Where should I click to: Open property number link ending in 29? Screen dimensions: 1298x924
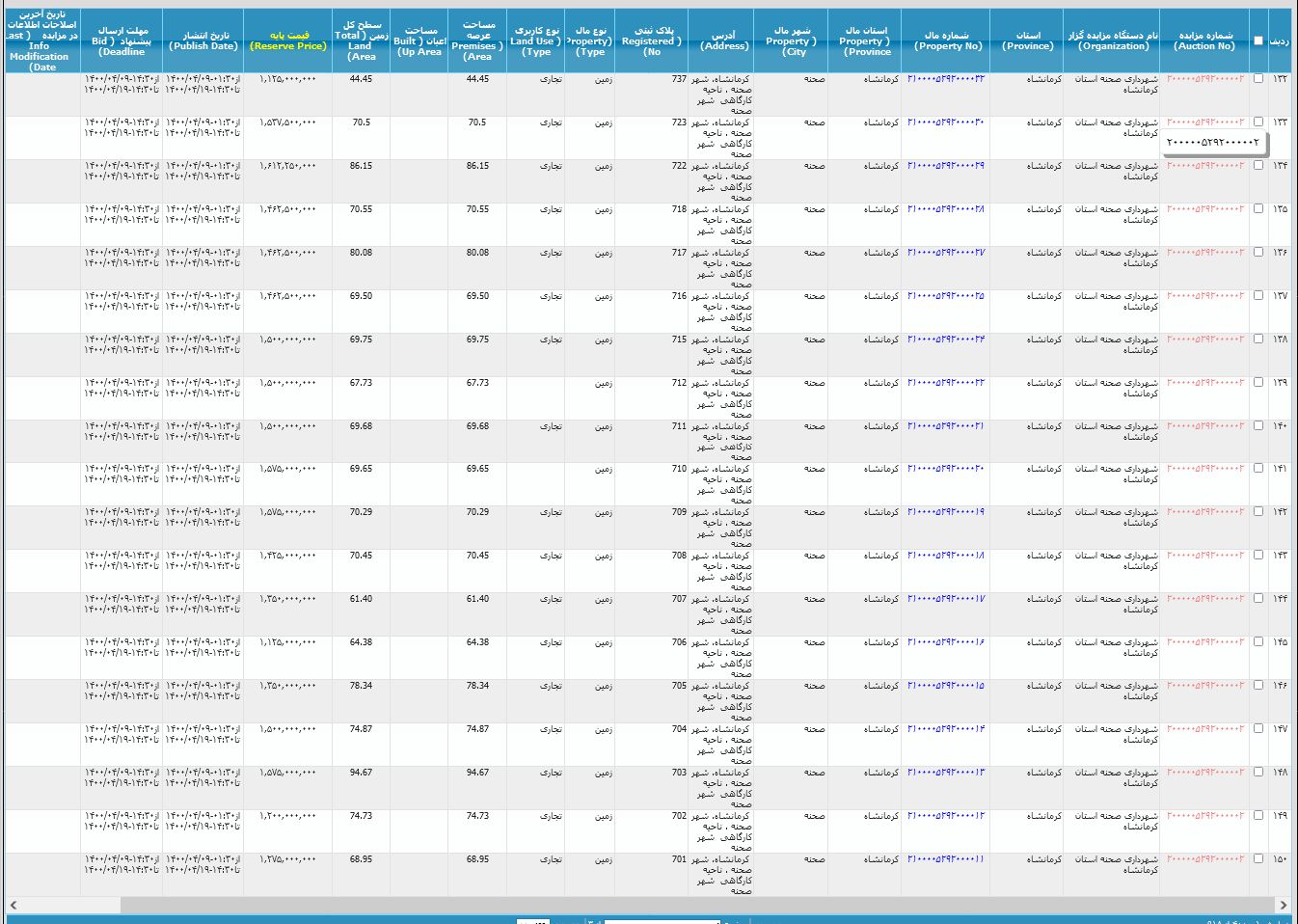coord(946,166)
